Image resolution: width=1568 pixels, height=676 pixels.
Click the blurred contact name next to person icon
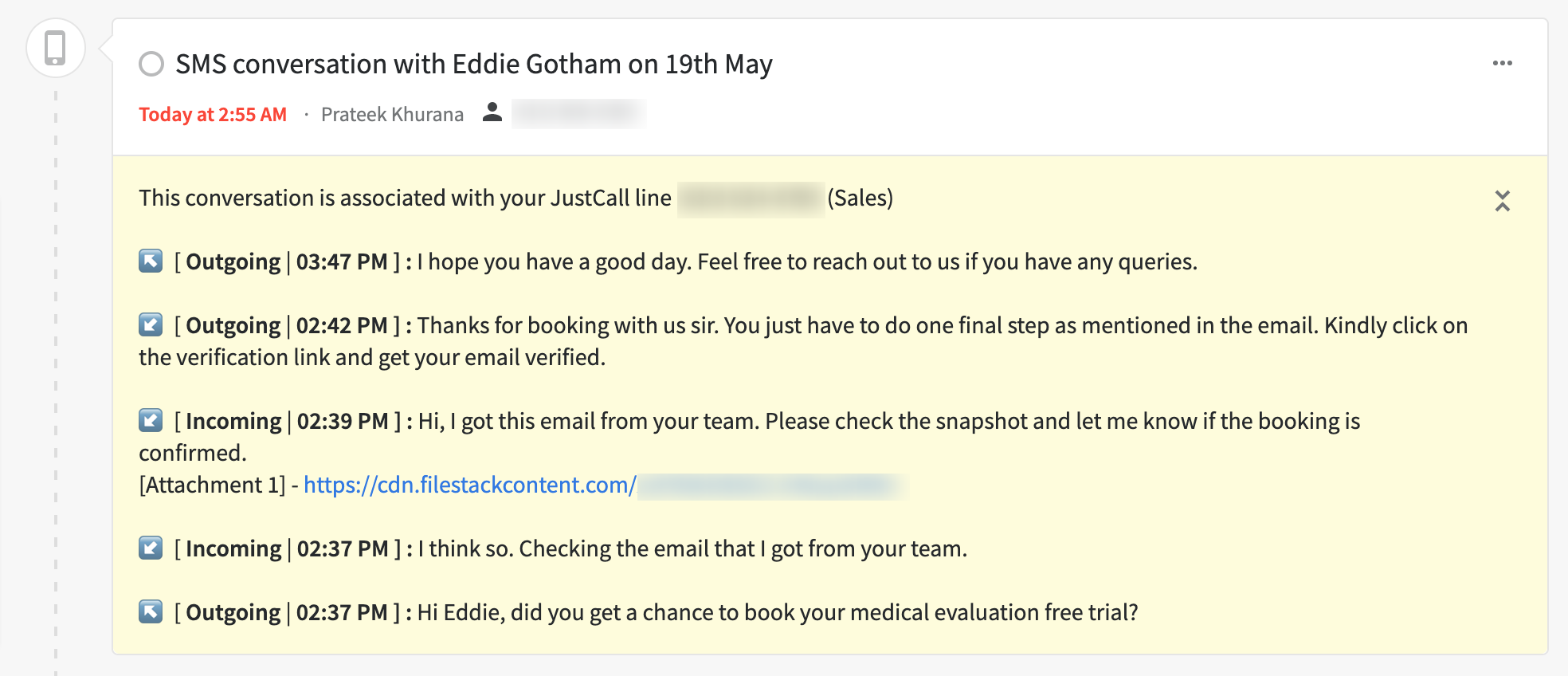(578, 114)
